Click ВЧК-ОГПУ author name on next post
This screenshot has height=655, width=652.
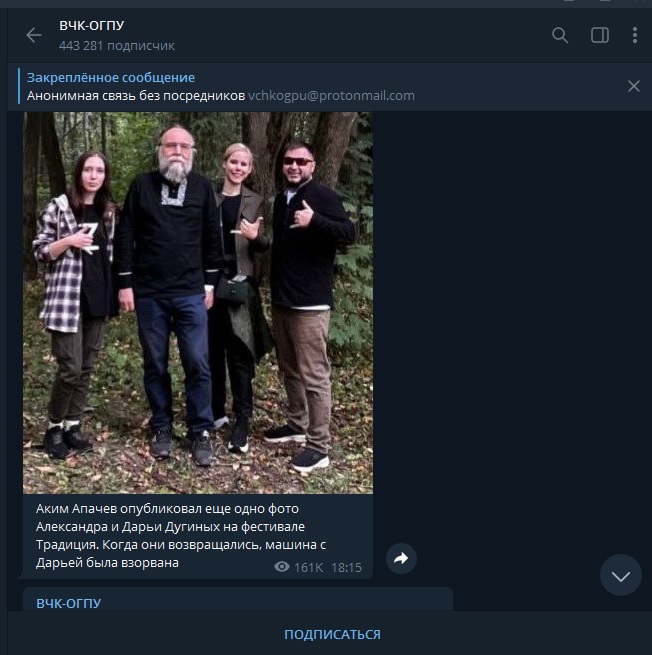(x=68, y=603)
